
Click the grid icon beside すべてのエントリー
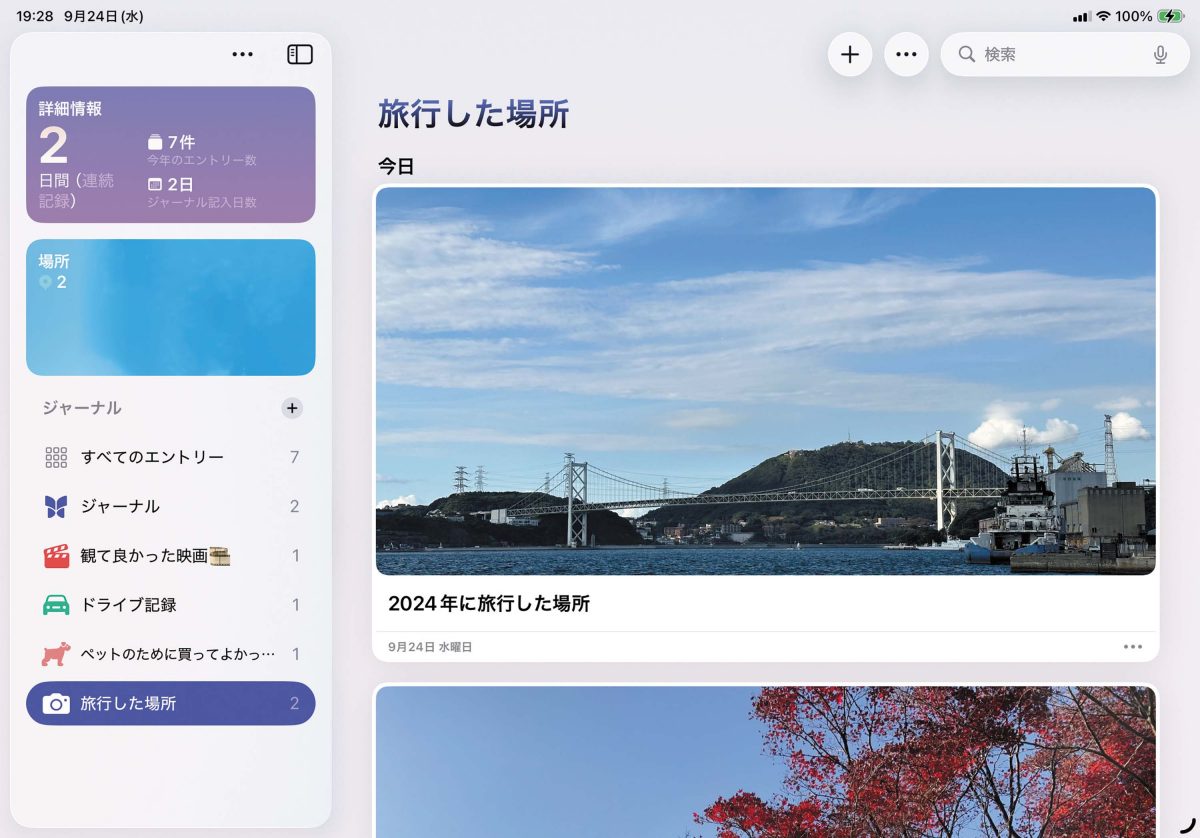(x=56, y=457)
